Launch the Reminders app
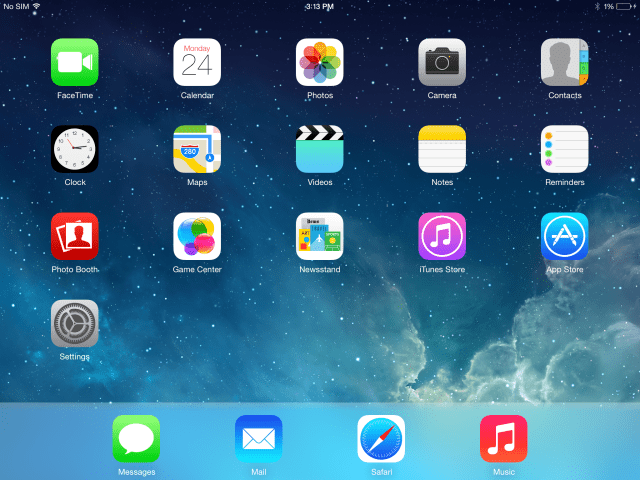Screen dimensions: 640x480 point(564,149)
